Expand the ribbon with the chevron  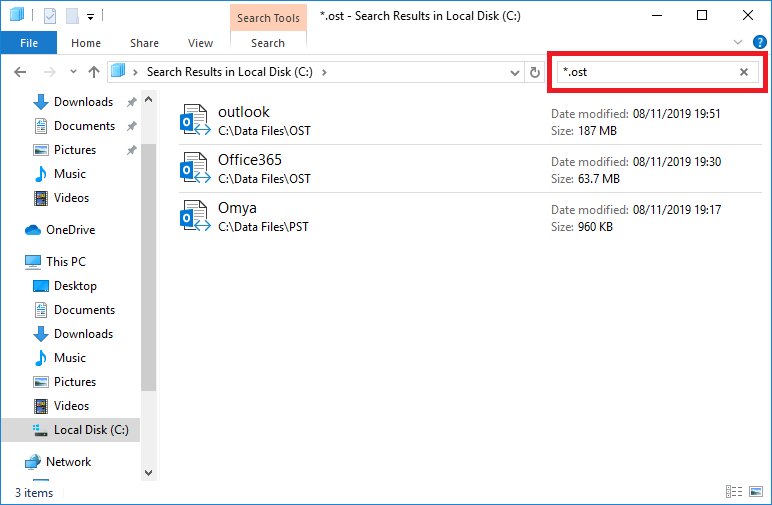click(737, 43)
